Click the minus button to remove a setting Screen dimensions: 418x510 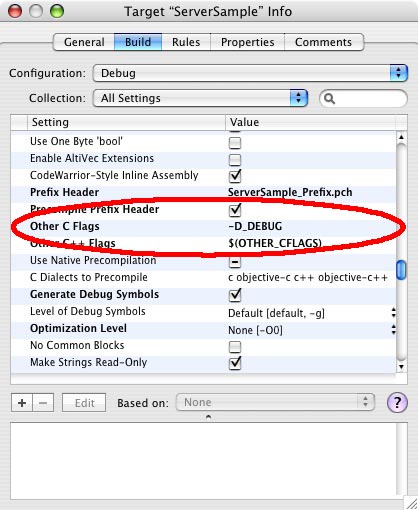tap(43, 403)
